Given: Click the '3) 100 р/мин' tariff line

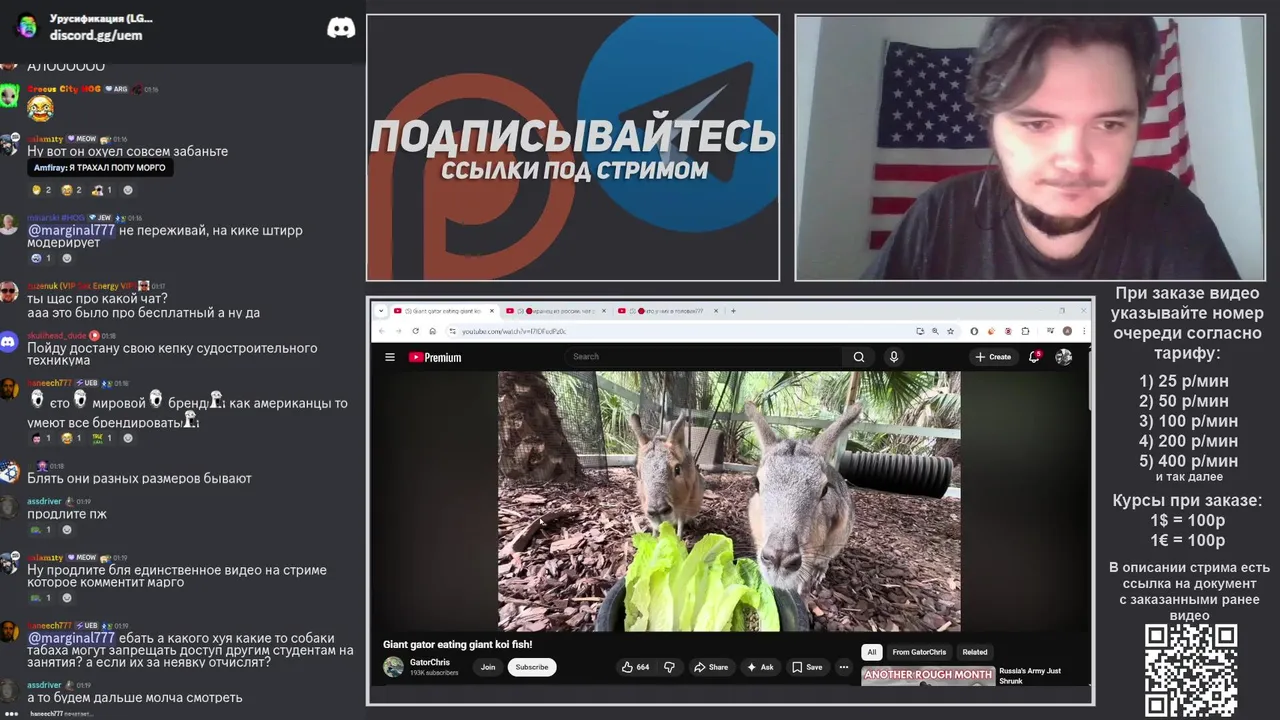Looking at the screenshot, I should [1188, 421].
